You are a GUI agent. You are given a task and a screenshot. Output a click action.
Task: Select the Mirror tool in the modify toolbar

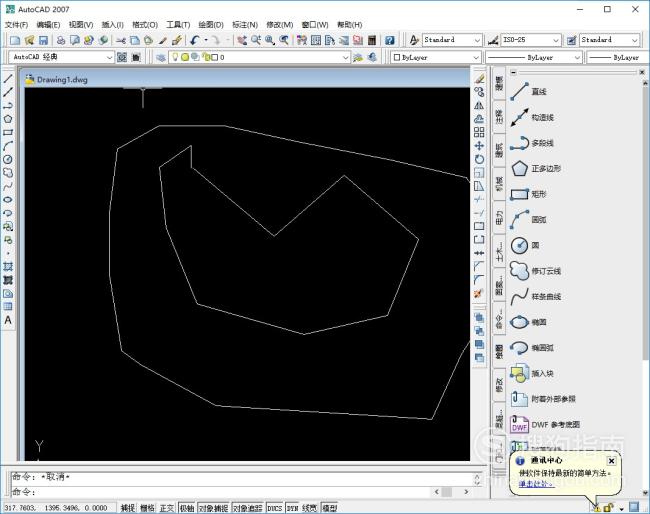pyautogui.click(x=479, y=105)
